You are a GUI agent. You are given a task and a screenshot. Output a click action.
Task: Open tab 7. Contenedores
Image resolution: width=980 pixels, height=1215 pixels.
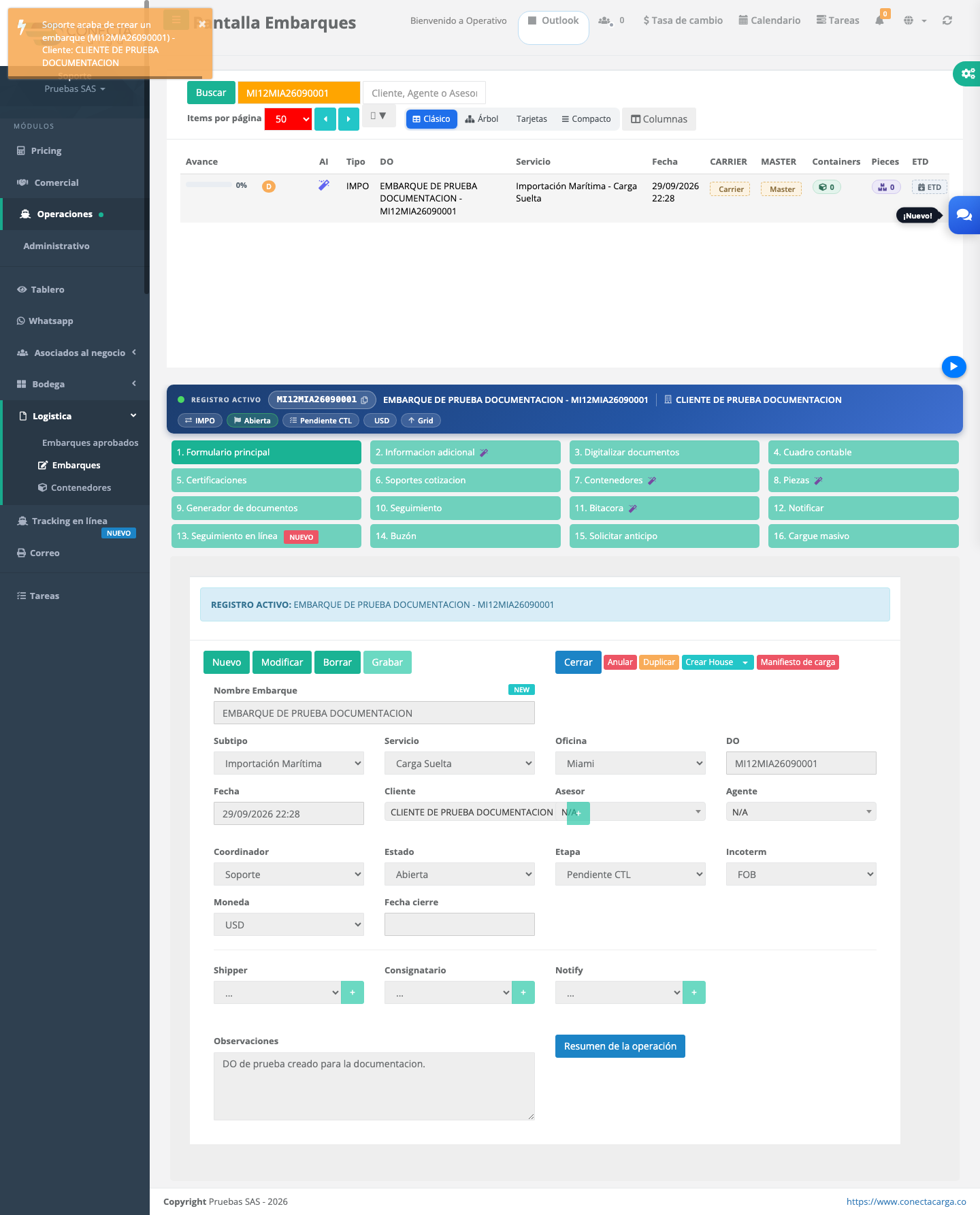(664, 481)
